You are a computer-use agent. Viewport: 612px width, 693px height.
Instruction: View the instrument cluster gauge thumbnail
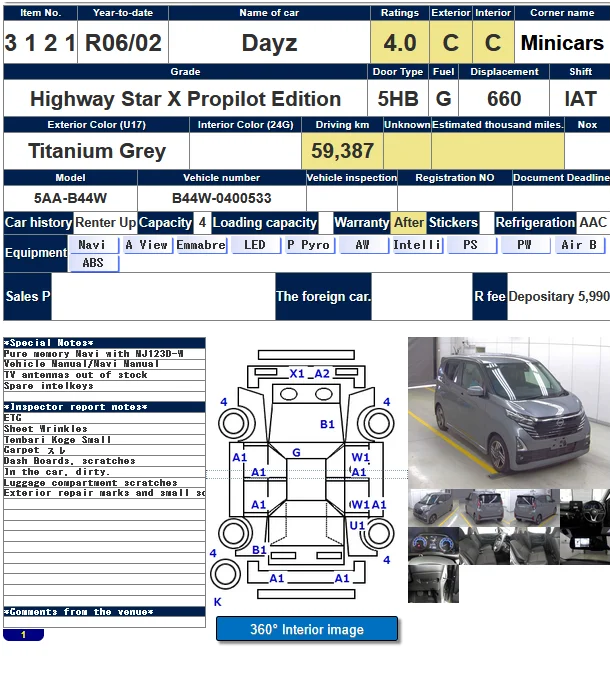click(x=433, y=545)
